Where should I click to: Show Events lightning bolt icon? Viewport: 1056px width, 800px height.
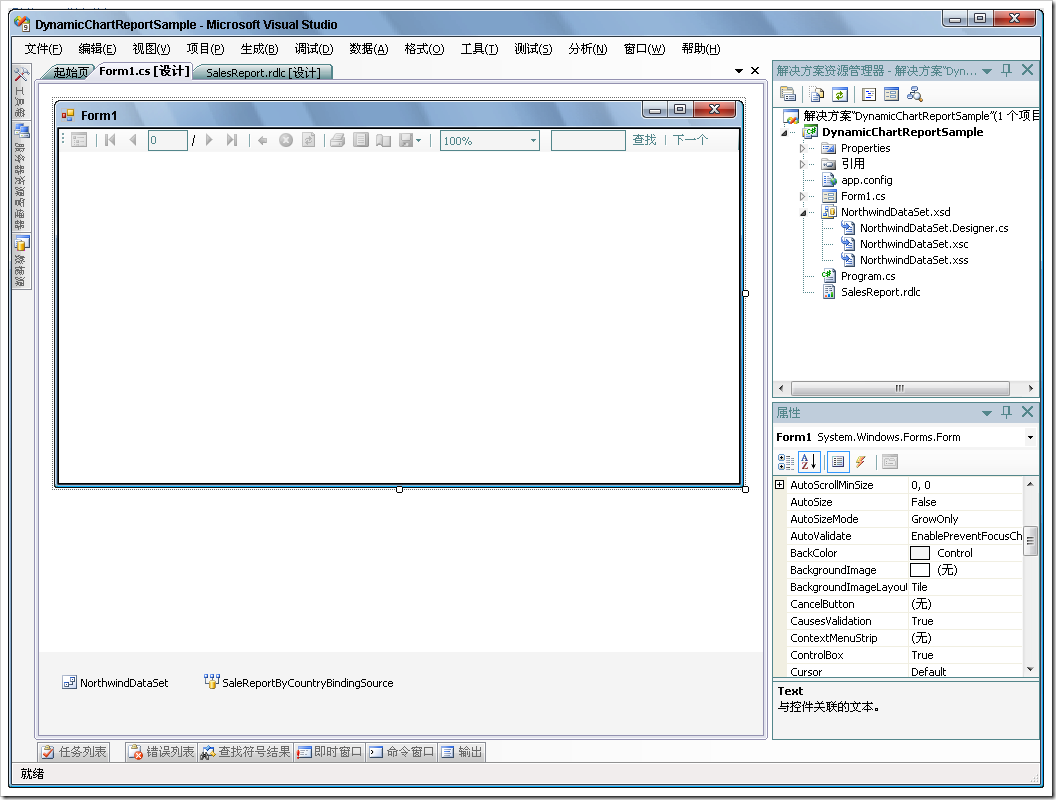click(861, 461)
